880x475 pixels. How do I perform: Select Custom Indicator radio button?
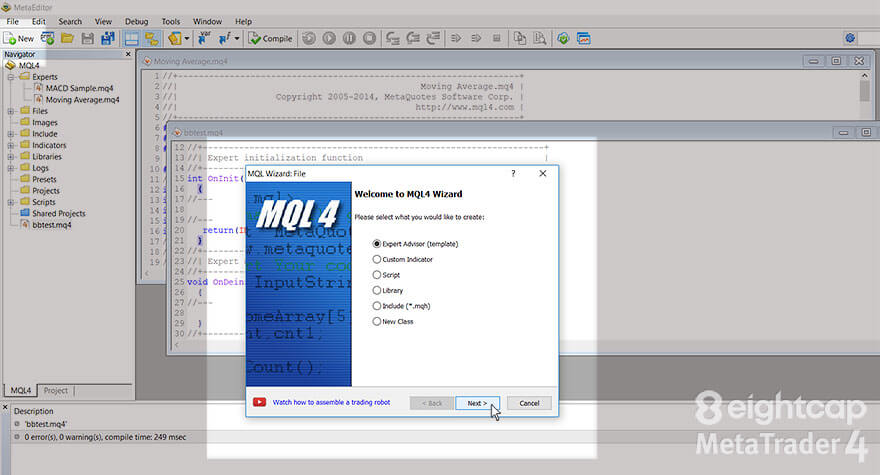(x=377, y=259)
